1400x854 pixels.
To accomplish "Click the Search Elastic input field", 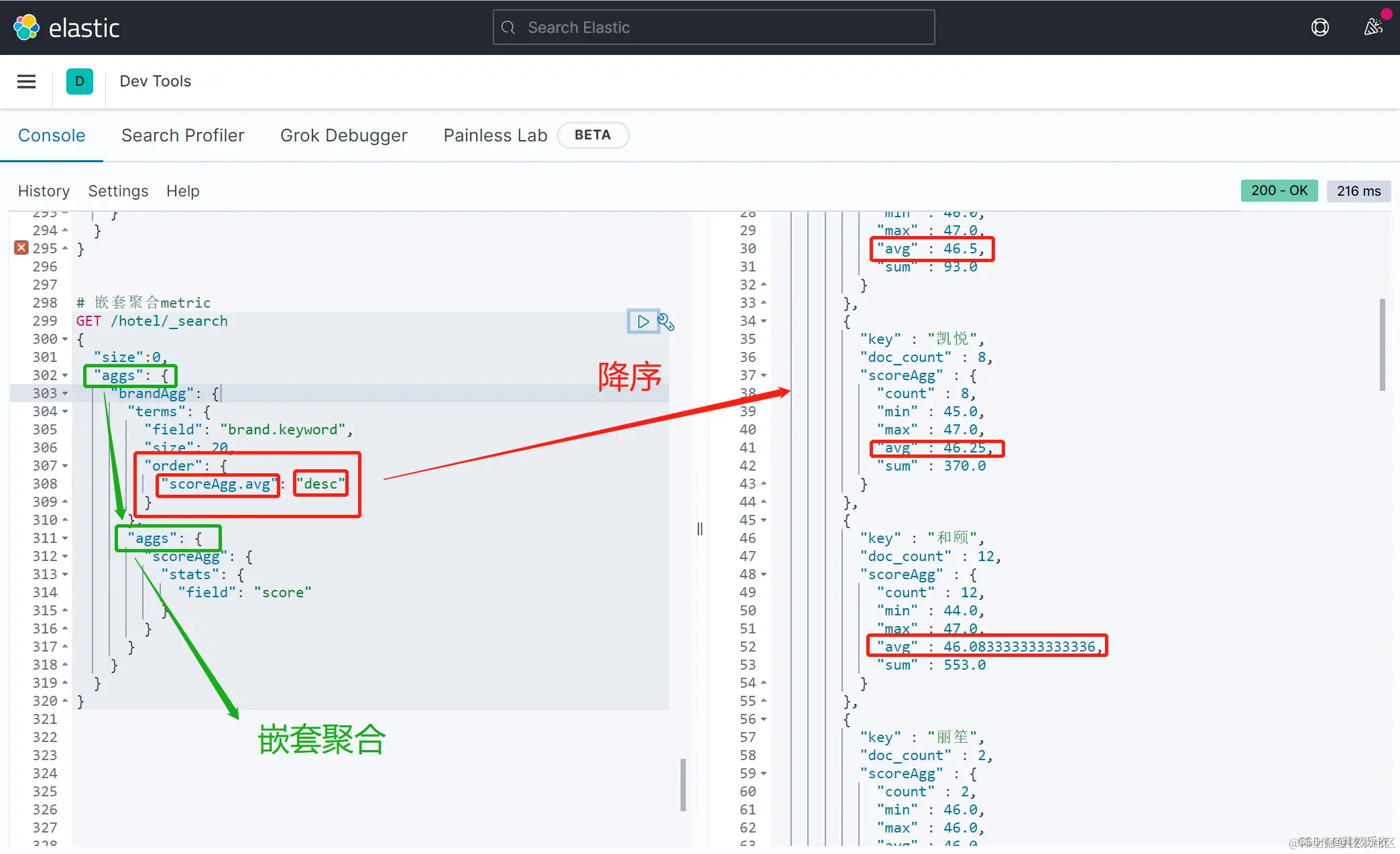I will 713,27.
